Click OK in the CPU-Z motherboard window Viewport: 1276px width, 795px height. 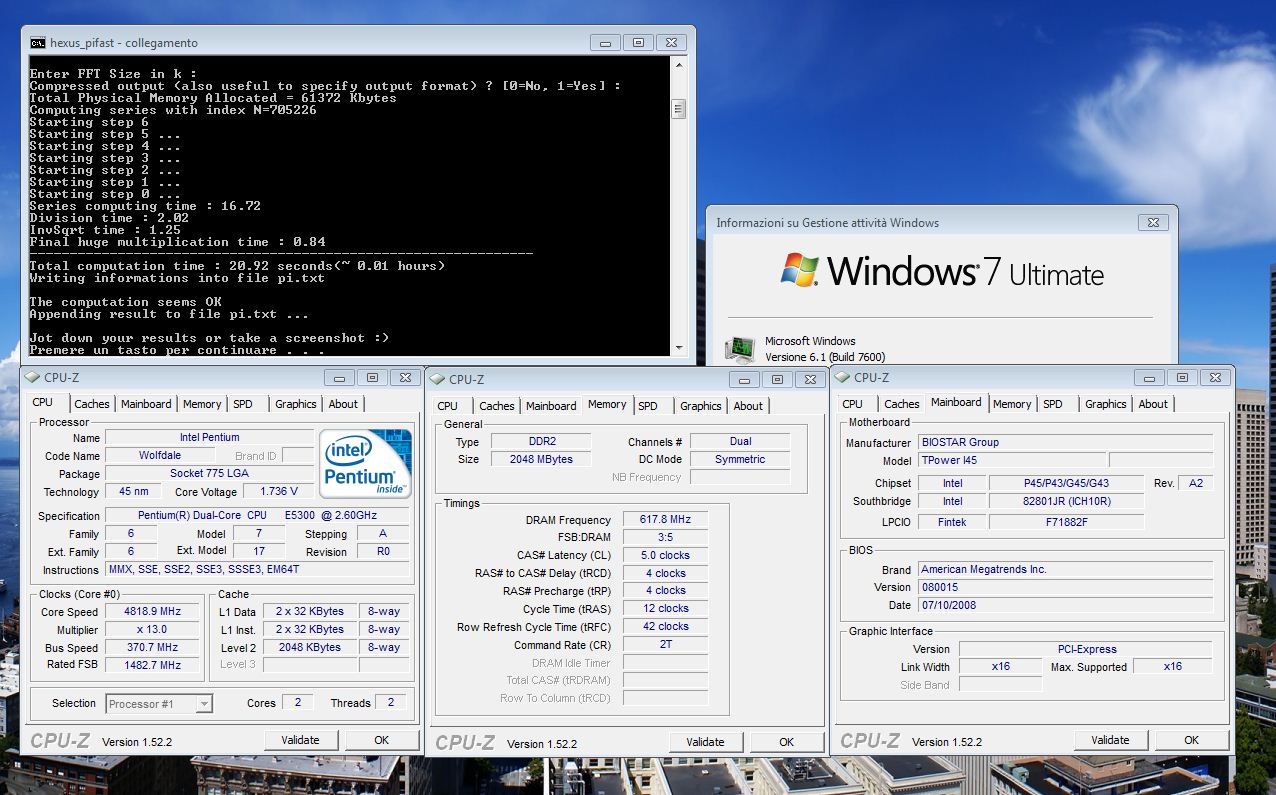(x=1191, y=740)
